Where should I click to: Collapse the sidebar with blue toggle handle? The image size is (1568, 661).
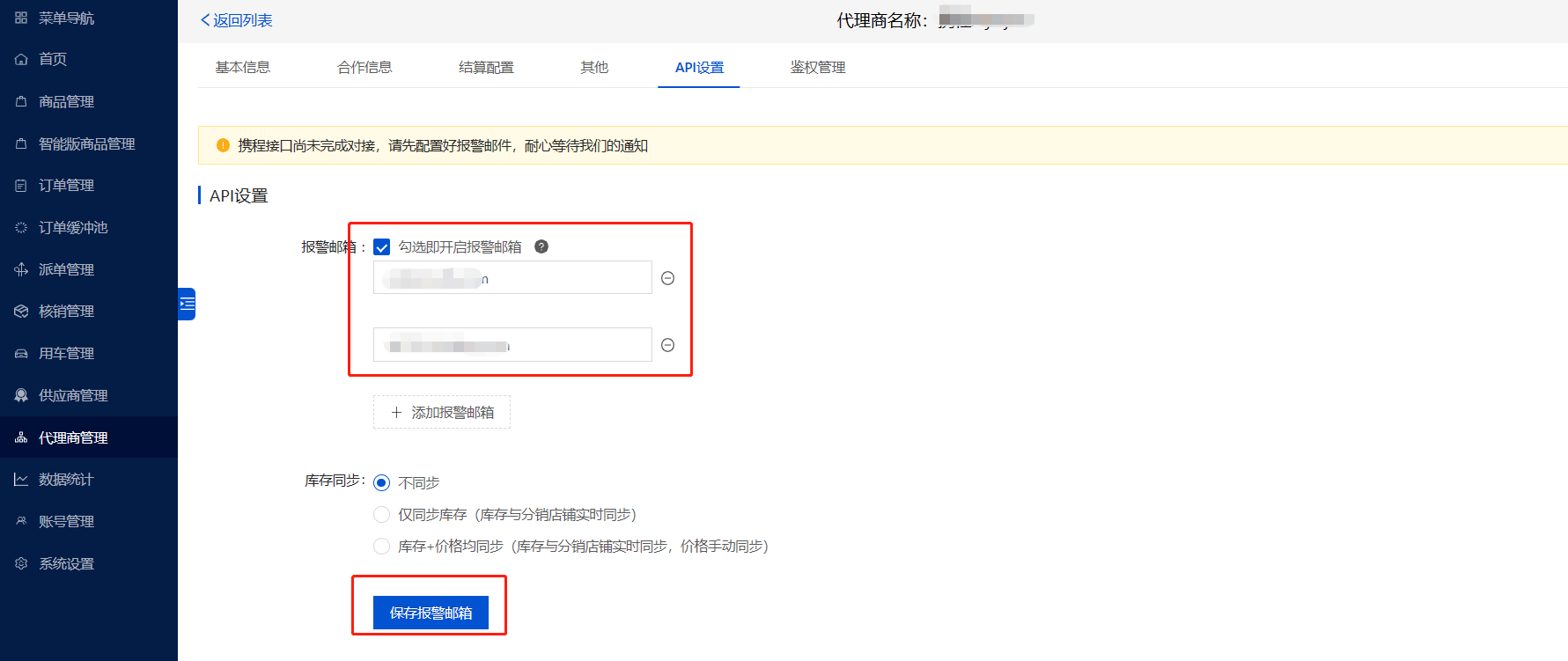pyautogui.click(x=187, y=304)
